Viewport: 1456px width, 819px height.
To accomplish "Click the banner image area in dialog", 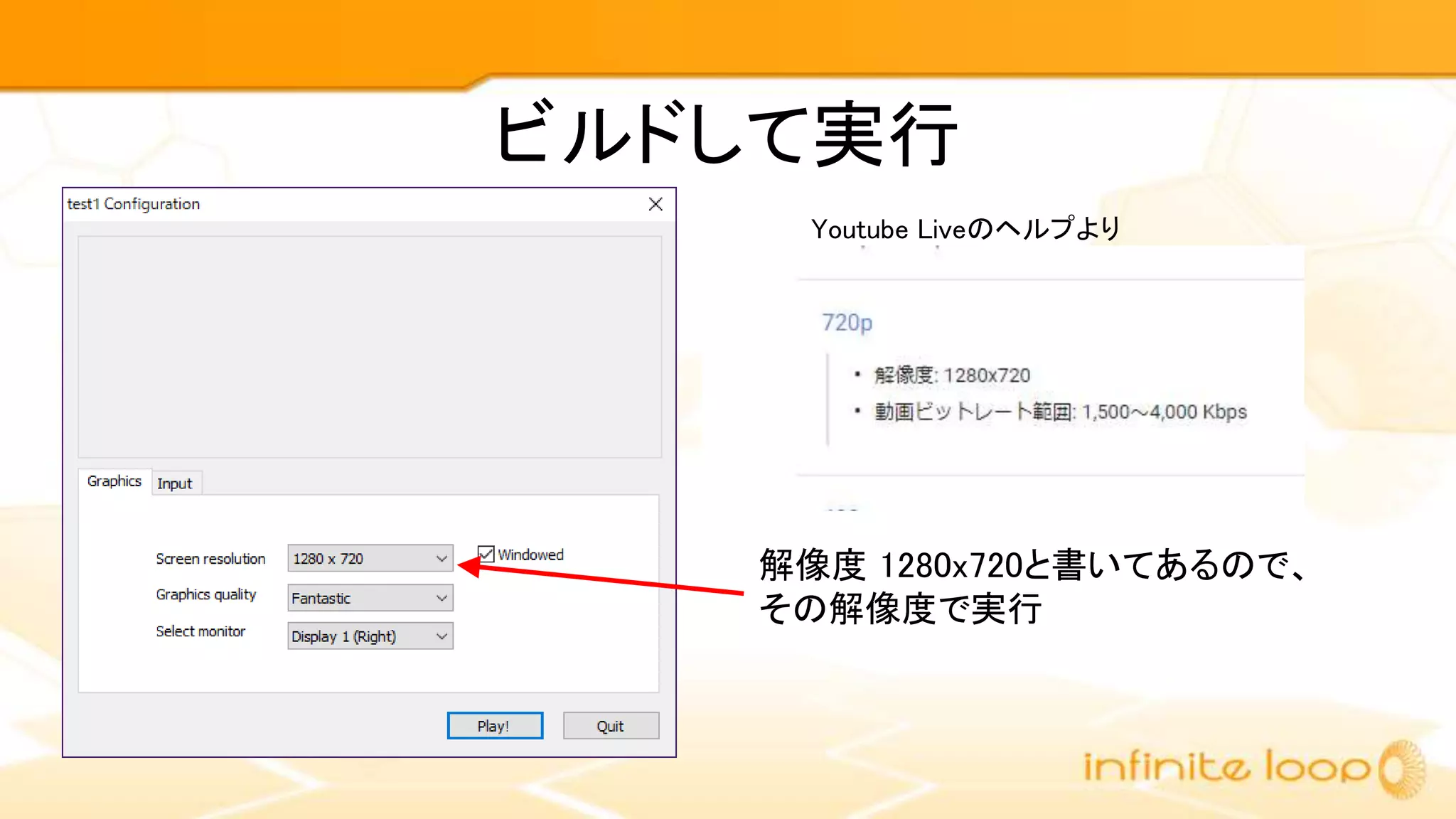I will pos(370,347).
